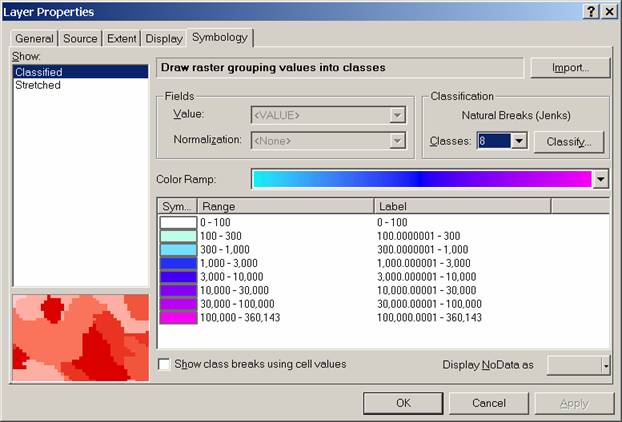
Task: Switch to the Extent tab
Action: [122, 39]
